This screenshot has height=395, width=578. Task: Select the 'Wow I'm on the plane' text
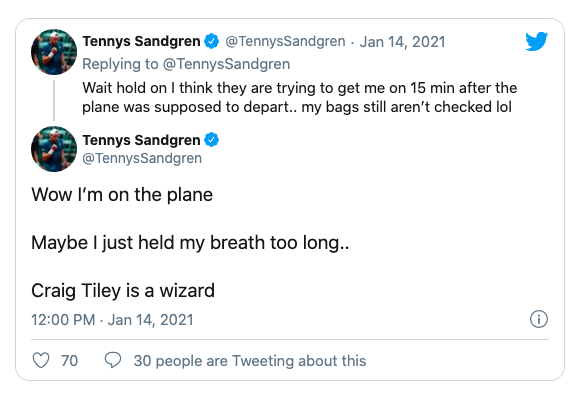[122, 195]
